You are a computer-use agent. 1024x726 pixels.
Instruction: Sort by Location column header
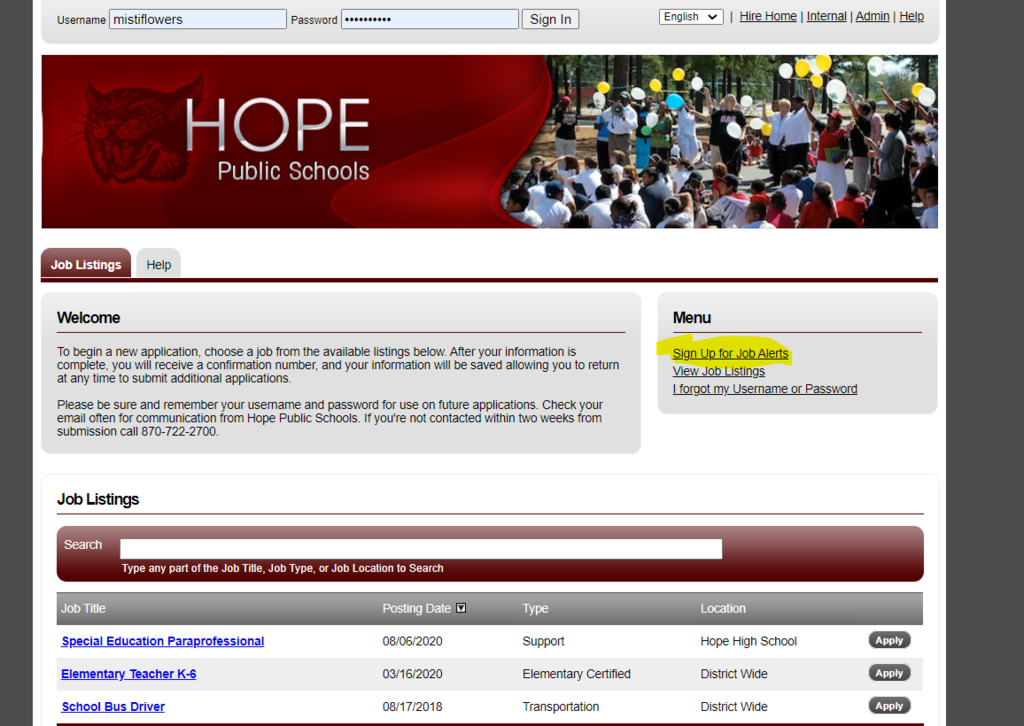[x=723, y=608]
